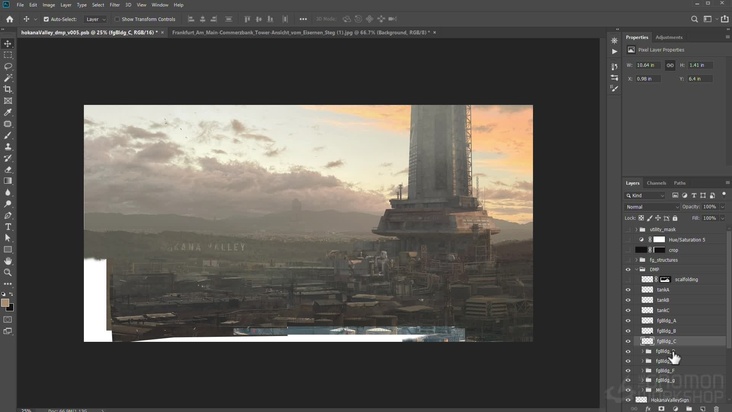The image size is (732, 412).
Task: Collapse the DMP group
Action: pyautogui.click(x=636, y=269)
